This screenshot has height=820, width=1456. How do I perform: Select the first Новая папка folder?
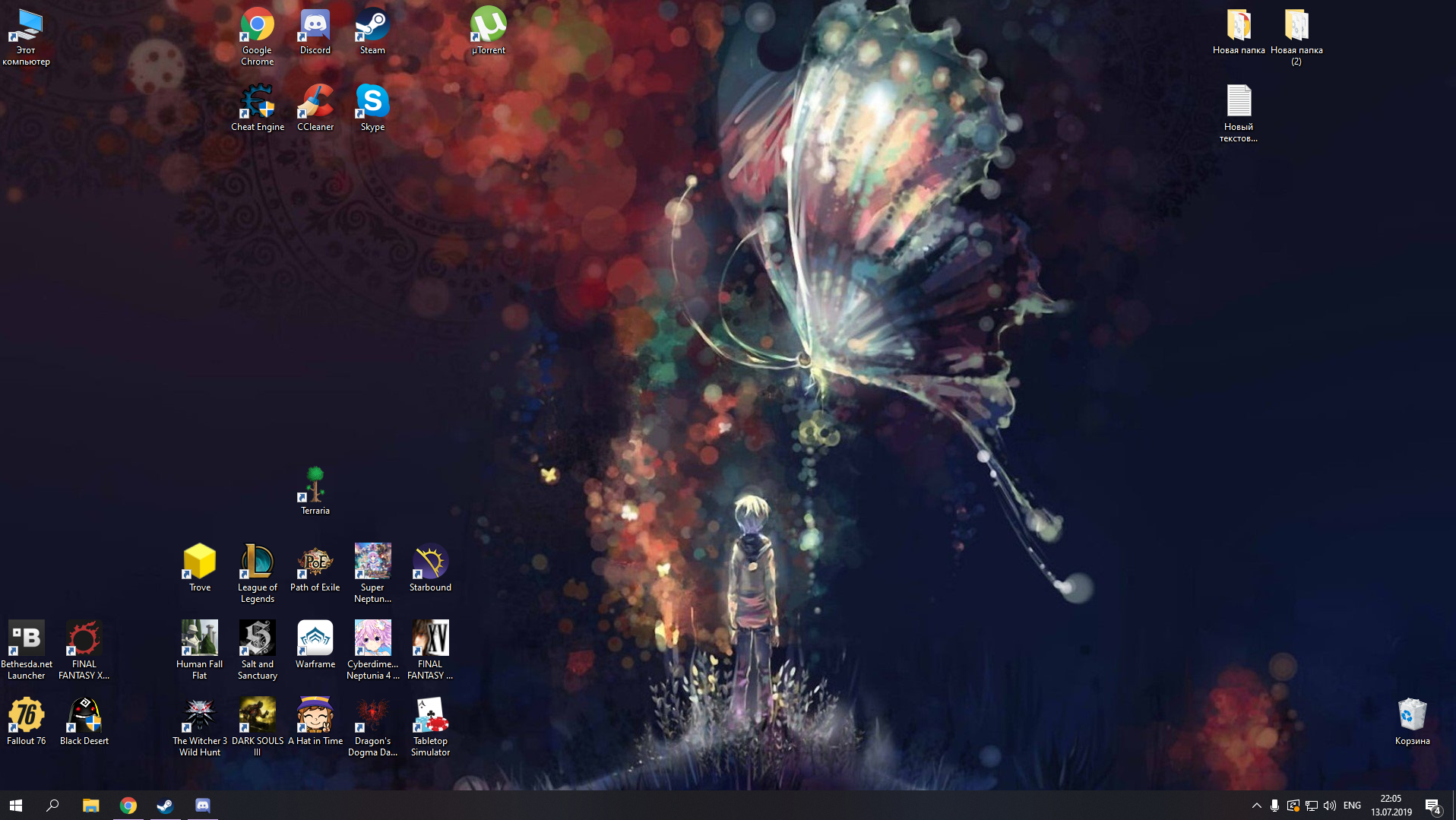[x=1239, y=32]
